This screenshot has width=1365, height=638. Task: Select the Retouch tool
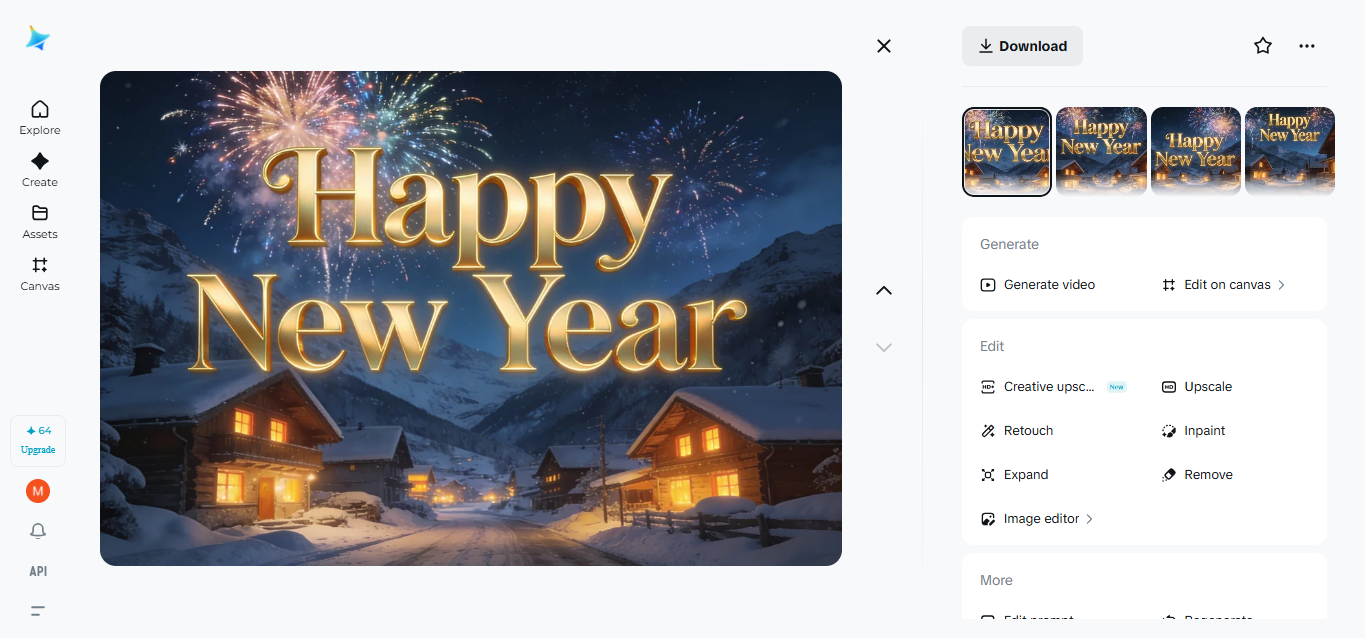click(x=1017, y=431)
